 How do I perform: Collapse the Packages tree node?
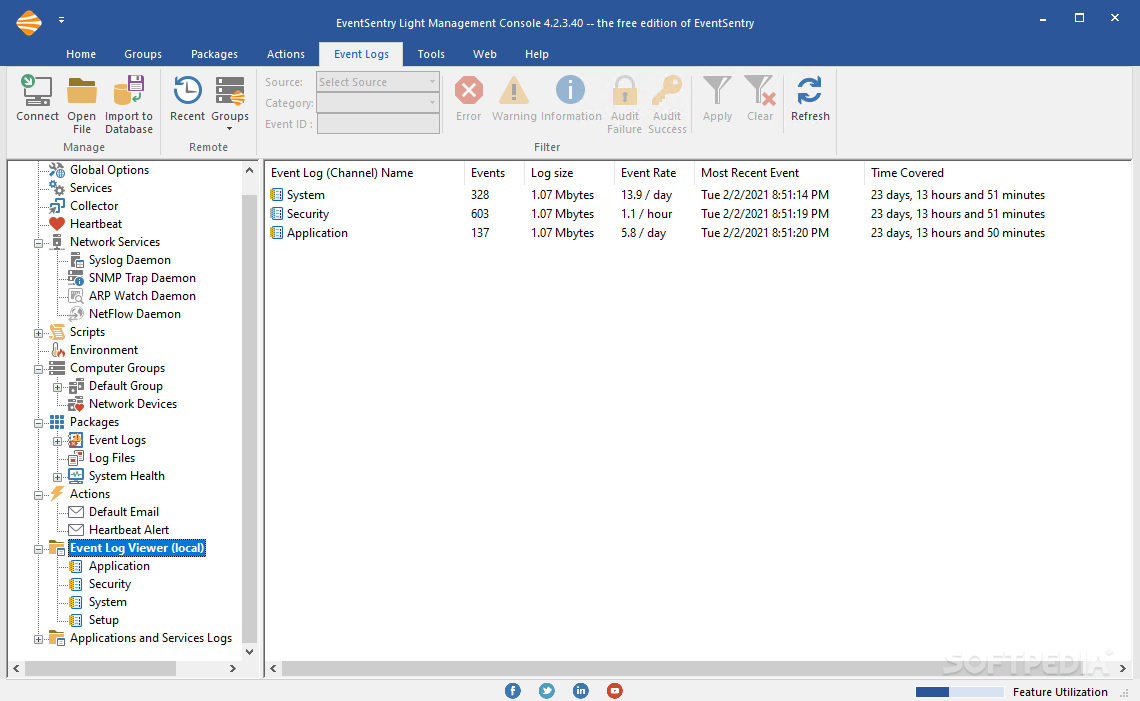tap(39, 423)
